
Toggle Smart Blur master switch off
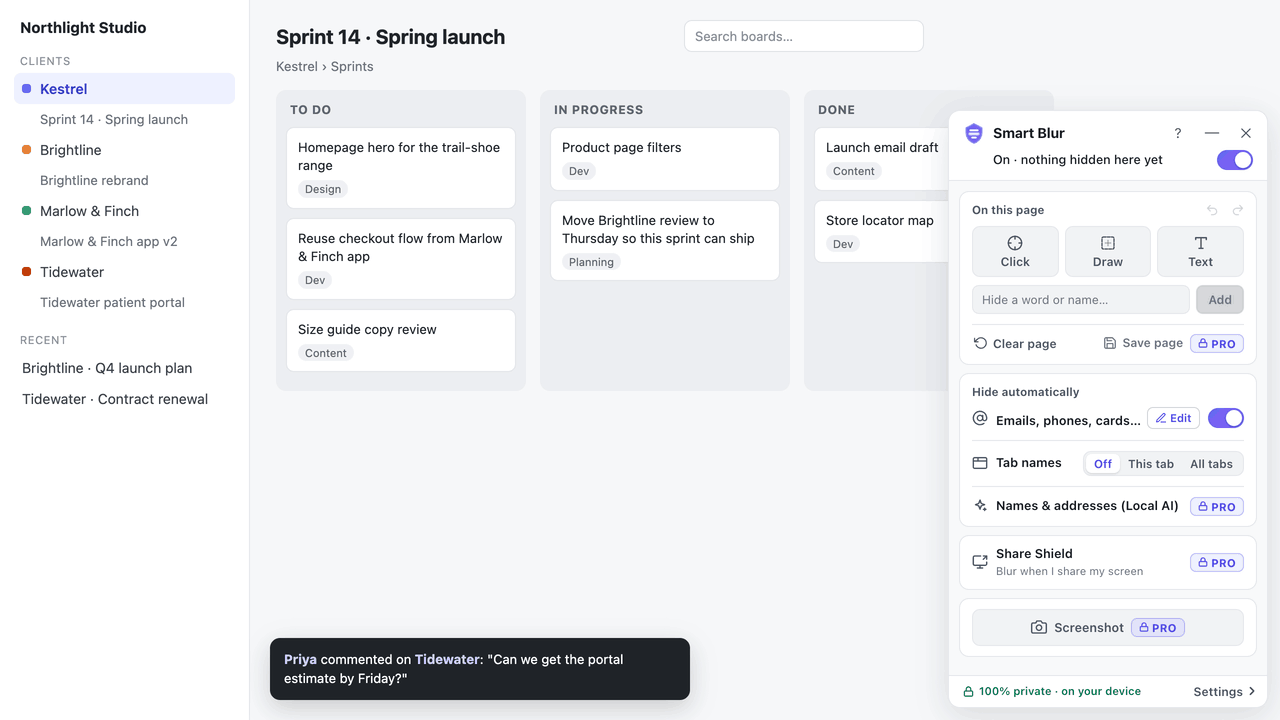point(1235,160)
